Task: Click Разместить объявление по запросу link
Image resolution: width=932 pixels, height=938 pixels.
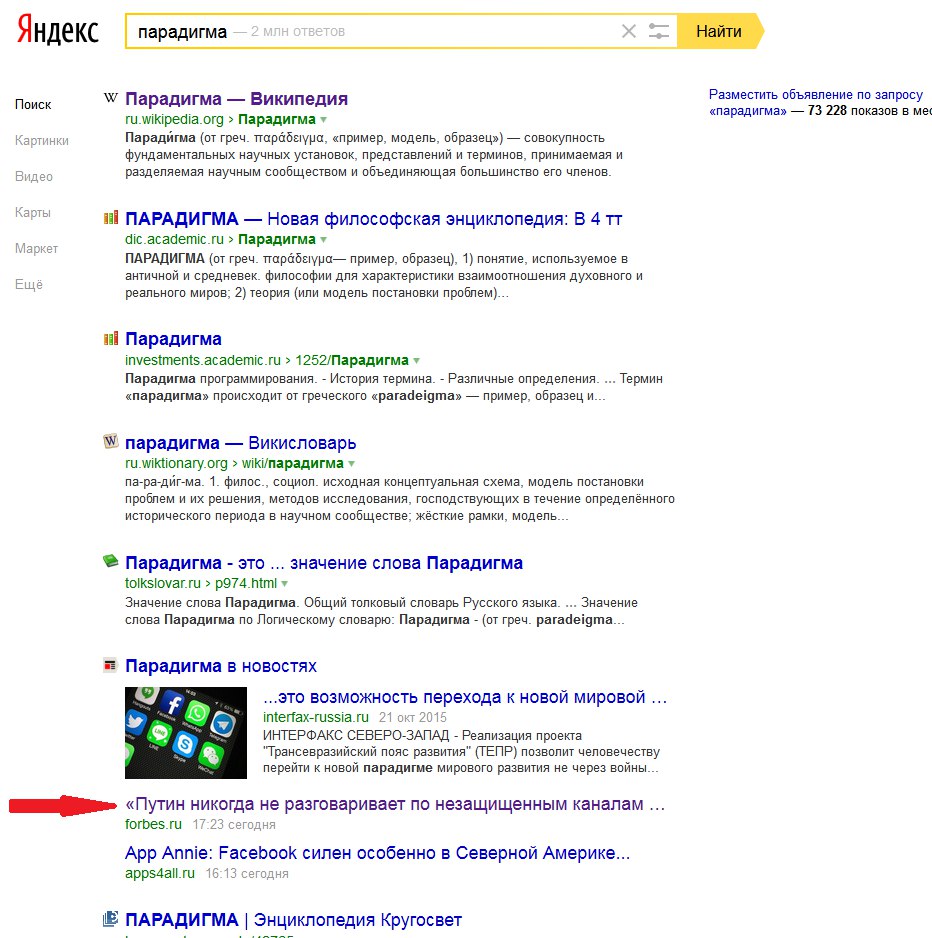Action: click(x=816, y=95)
